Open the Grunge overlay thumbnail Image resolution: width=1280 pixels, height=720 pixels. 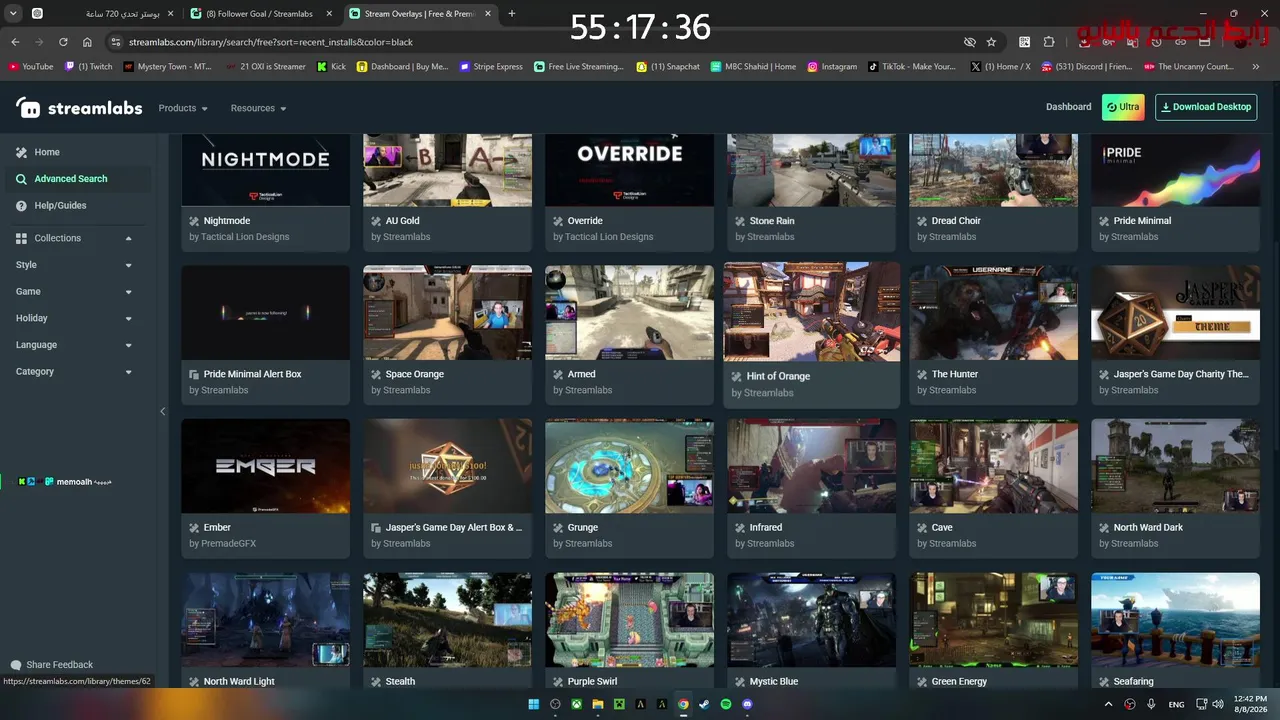(x=629, y=466)
